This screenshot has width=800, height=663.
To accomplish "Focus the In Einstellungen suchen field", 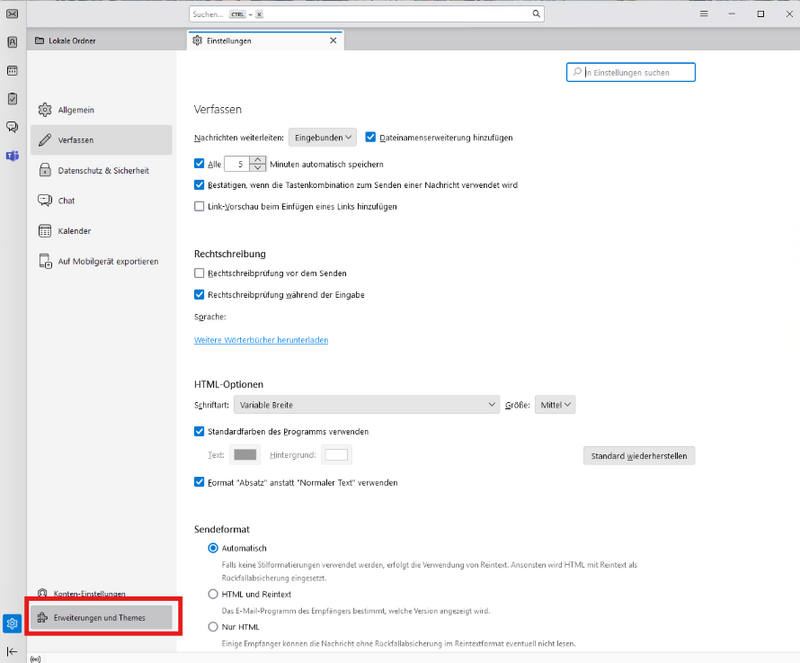I will click(631, 72).
